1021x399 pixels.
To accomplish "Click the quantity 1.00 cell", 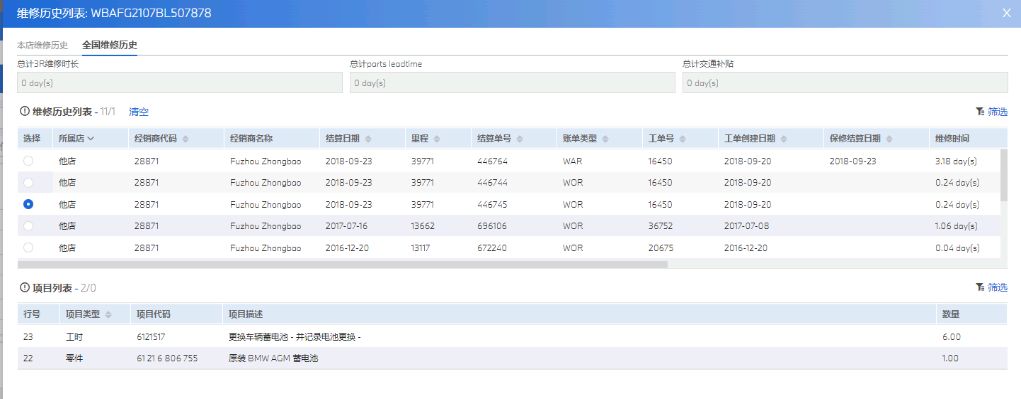I will coord(951,359).
